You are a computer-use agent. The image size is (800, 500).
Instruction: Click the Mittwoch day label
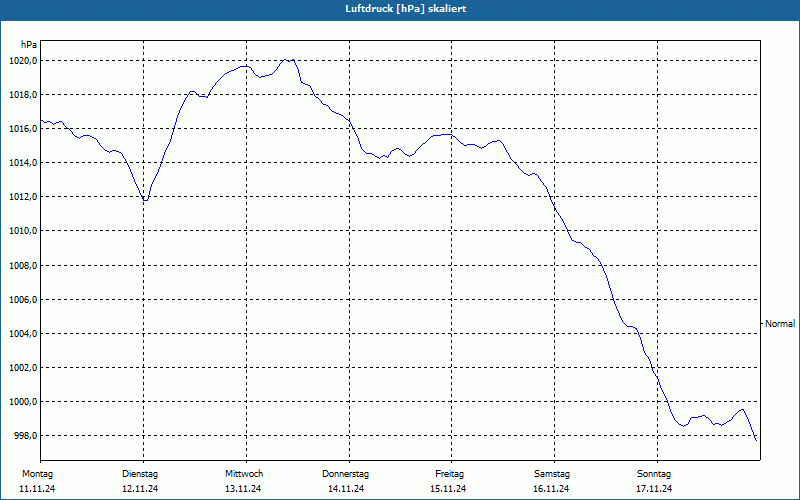tap(244, 474)
